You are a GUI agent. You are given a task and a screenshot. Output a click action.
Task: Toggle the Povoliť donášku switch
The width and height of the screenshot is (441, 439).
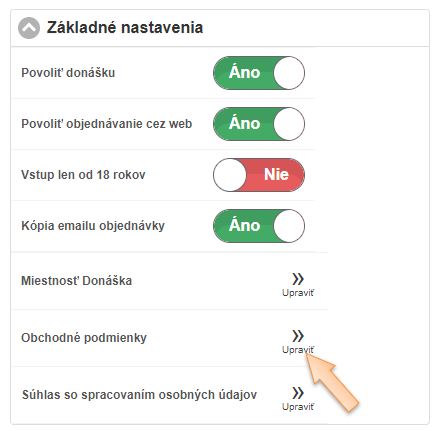coord(259,73)
